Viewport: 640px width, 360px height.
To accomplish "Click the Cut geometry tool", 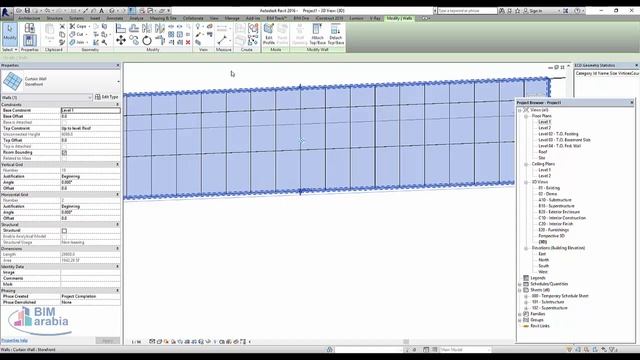I will [77, 34].
